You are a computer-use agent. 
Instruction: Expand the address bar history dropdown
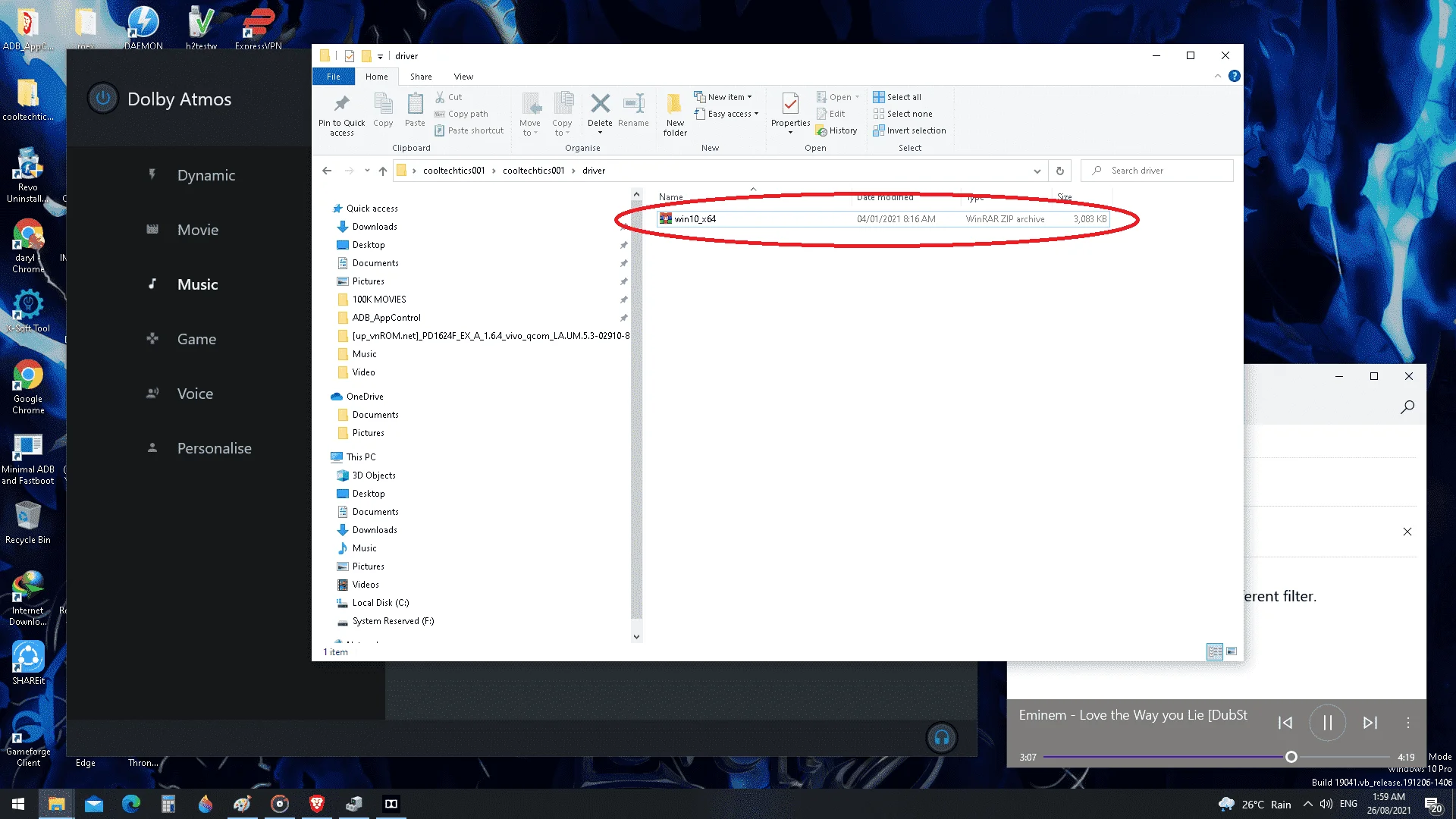point(1037,171)
